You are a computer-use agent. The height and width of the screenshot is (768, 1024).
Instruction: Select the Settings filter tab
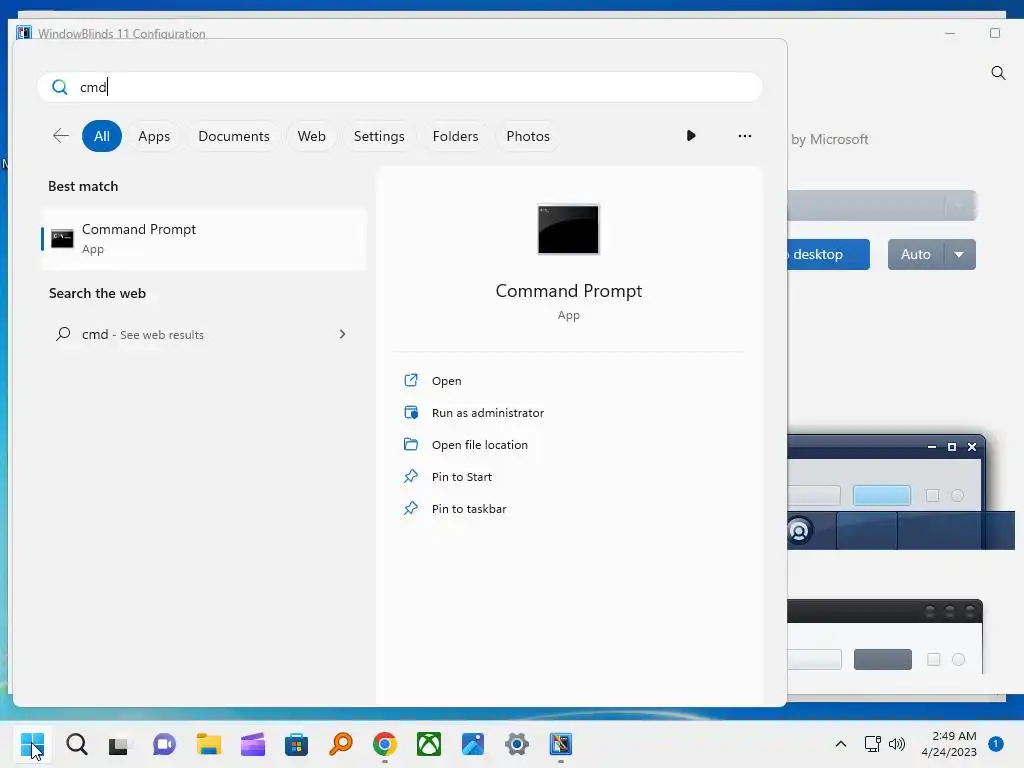click(x=379, y=136)
